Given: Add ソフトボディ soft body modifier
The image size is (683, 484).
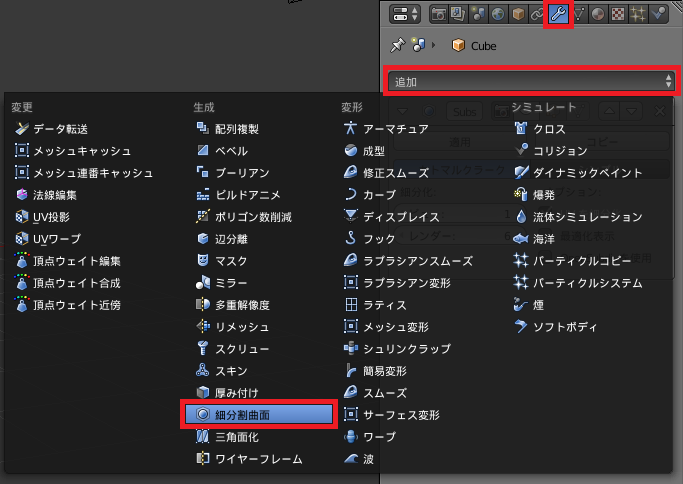Looking at the screenshot, I should coord(556,327).
